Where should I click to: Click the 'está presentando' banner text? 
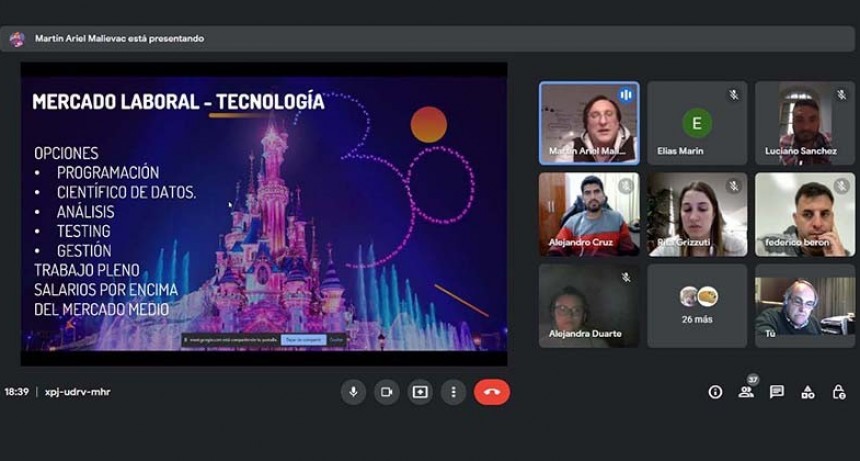(166, 38)
